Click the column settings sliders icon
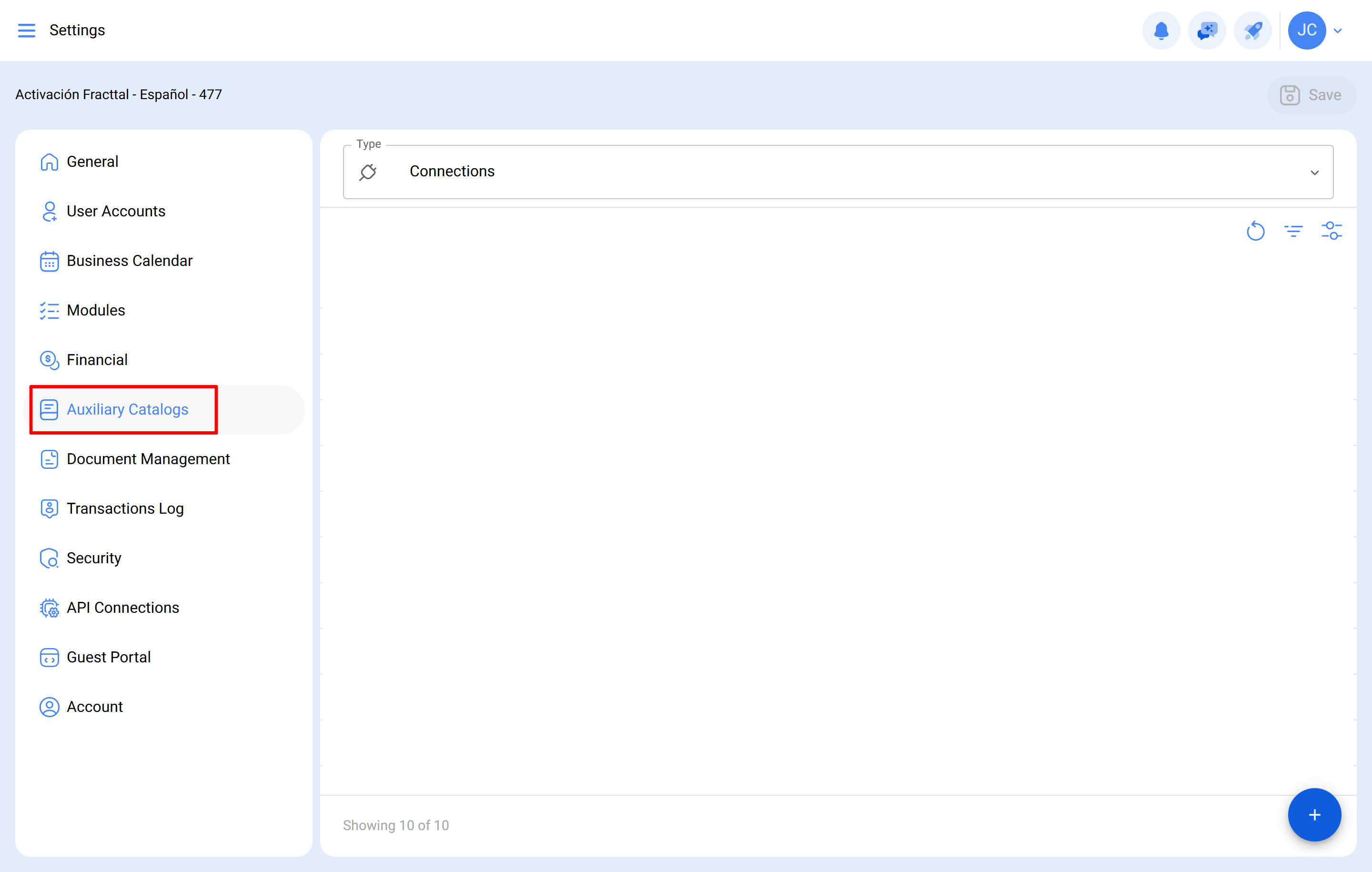Viewport: 1372px width, 872px height. [x=1332, y=231]
